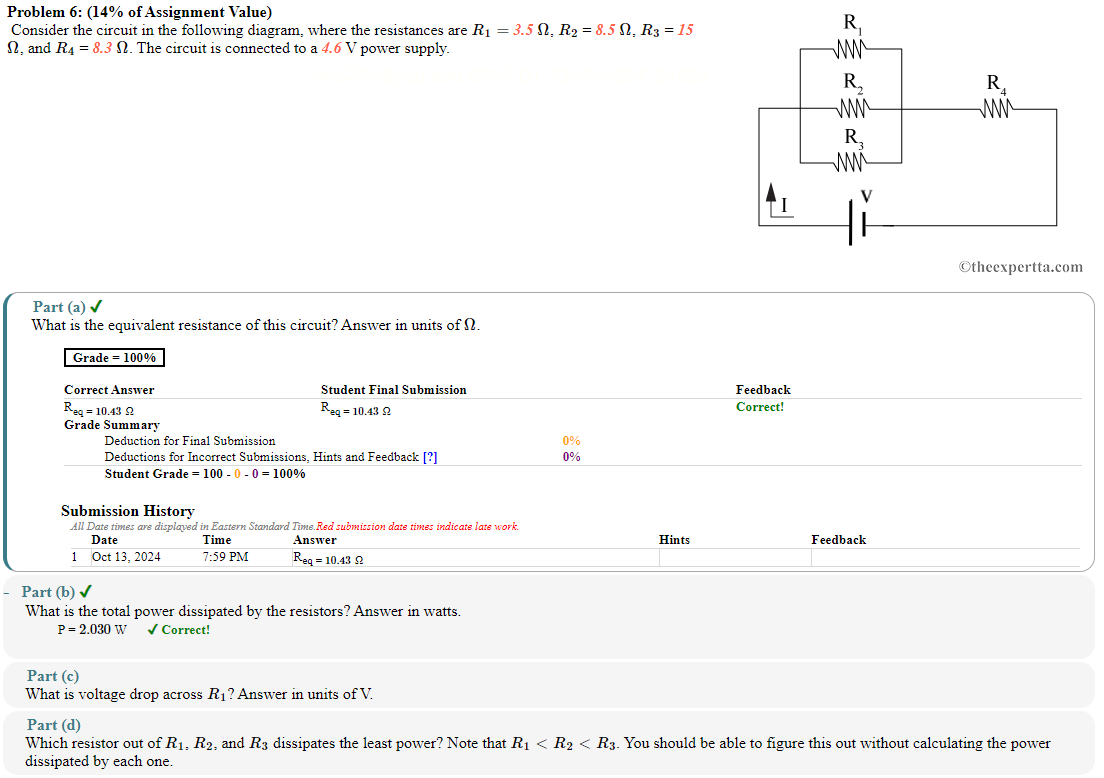Viewport: 1104px width, 778px height.
Task: Select resistor R4 symbol in the circuit diagram
Action: 996,106
